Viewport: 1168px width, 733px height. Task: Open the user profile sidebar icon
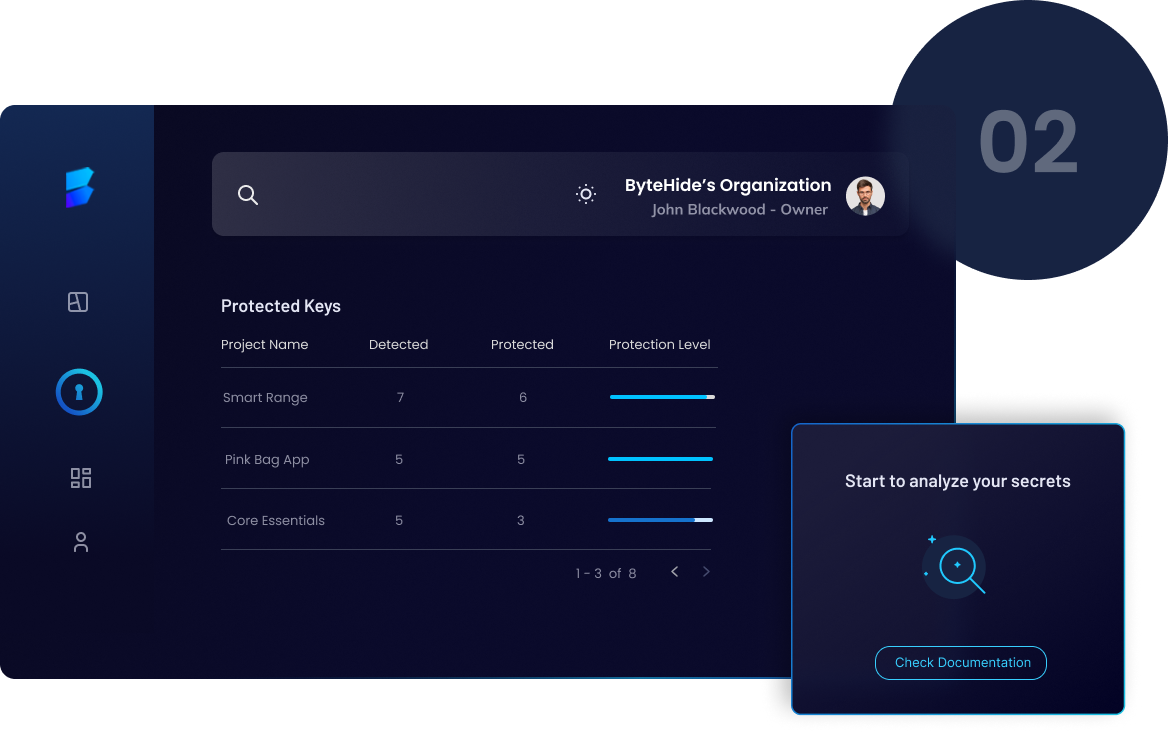click(x=81, y=542)
